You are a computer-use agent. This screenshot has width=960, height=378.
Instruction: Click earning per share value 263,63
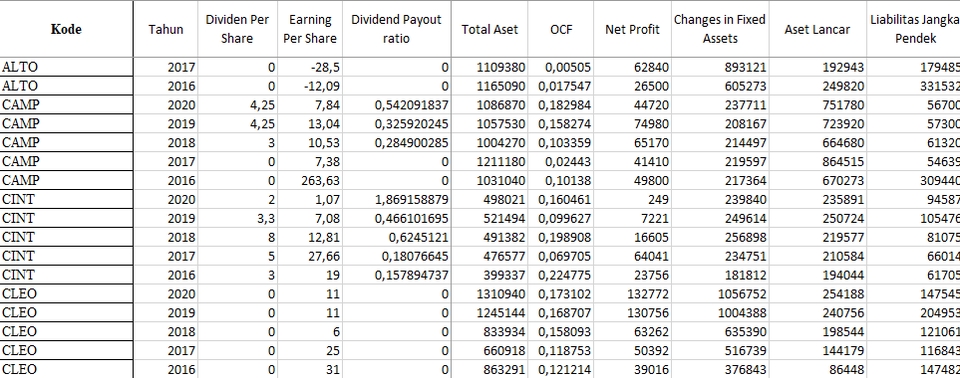310,181
